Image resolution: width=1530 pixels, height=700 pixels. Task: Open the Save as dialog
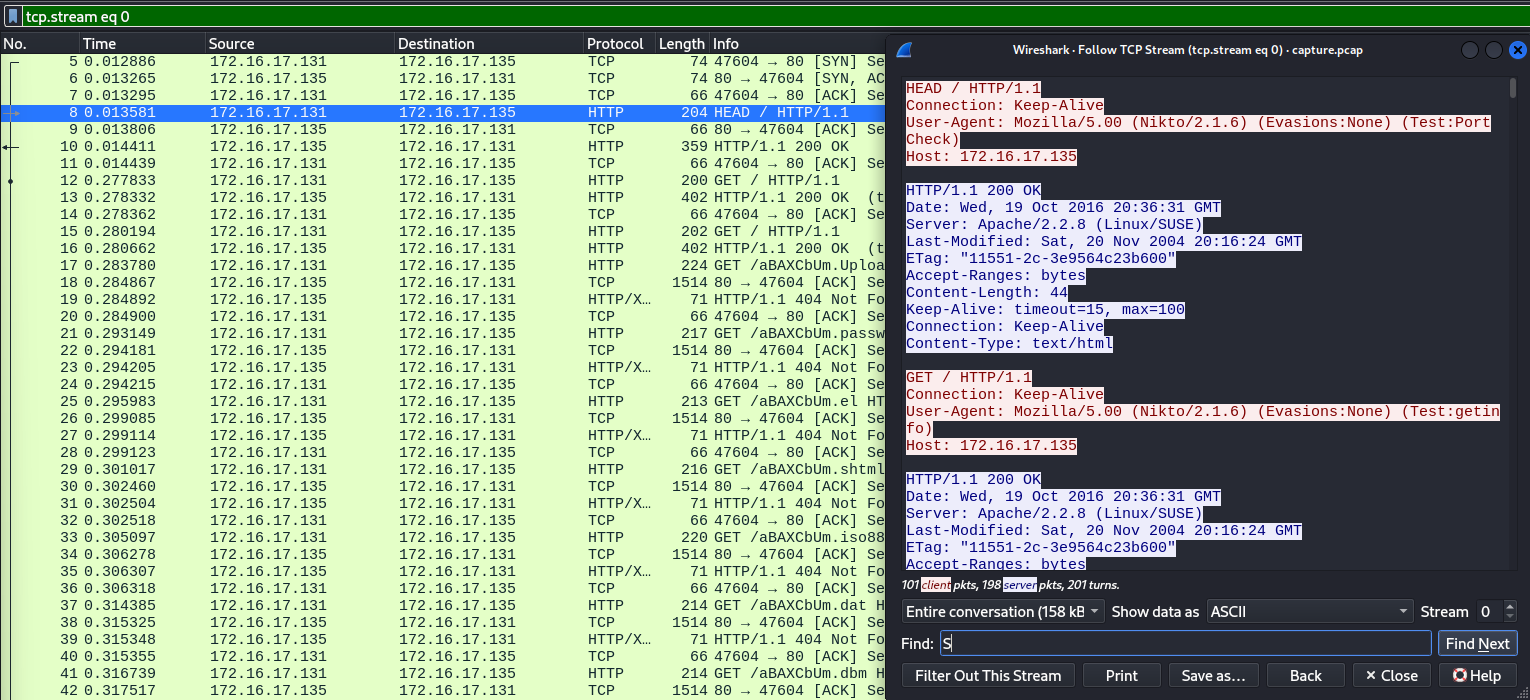(x=1213, y=675)
